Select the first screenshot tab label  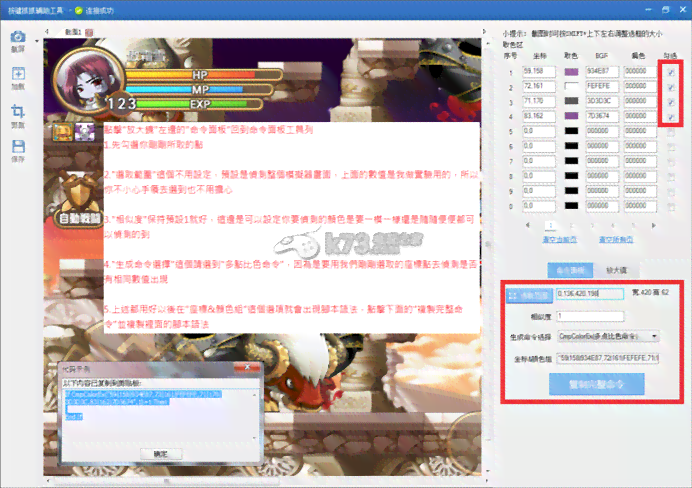click(73, 32)
